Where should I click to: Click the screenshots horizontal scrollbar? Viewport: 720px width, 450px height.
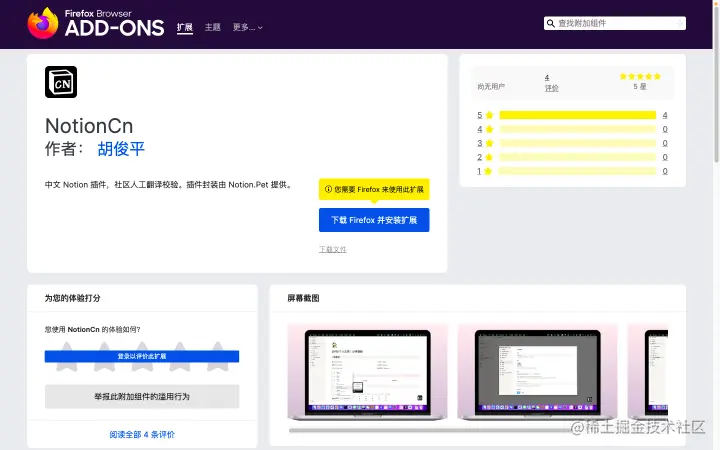tap(432, 431)
